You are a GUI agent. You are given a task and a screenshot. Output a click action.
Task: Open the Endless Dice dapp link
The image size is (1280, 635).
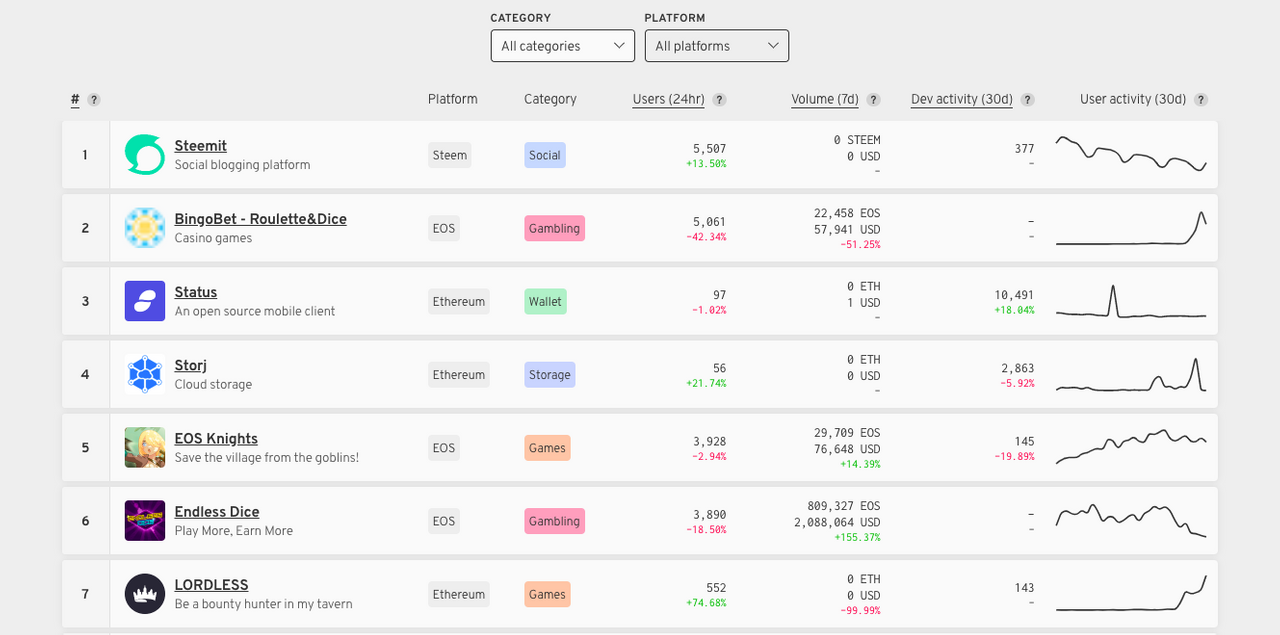(x=217, y=512)
